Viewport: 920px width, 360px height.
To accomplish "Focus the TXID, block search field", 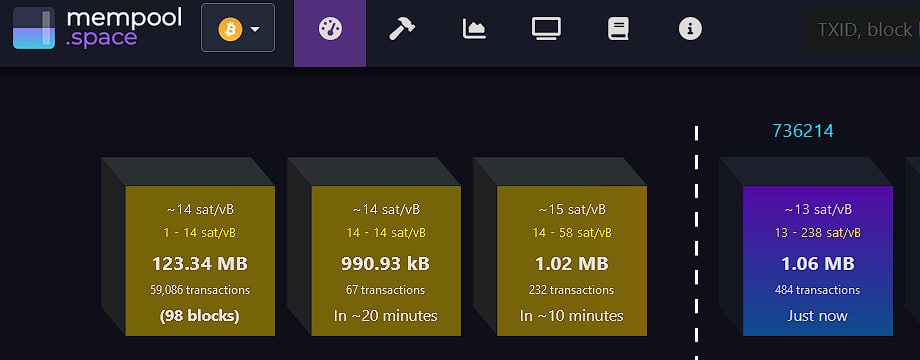I will click(861, 29).
